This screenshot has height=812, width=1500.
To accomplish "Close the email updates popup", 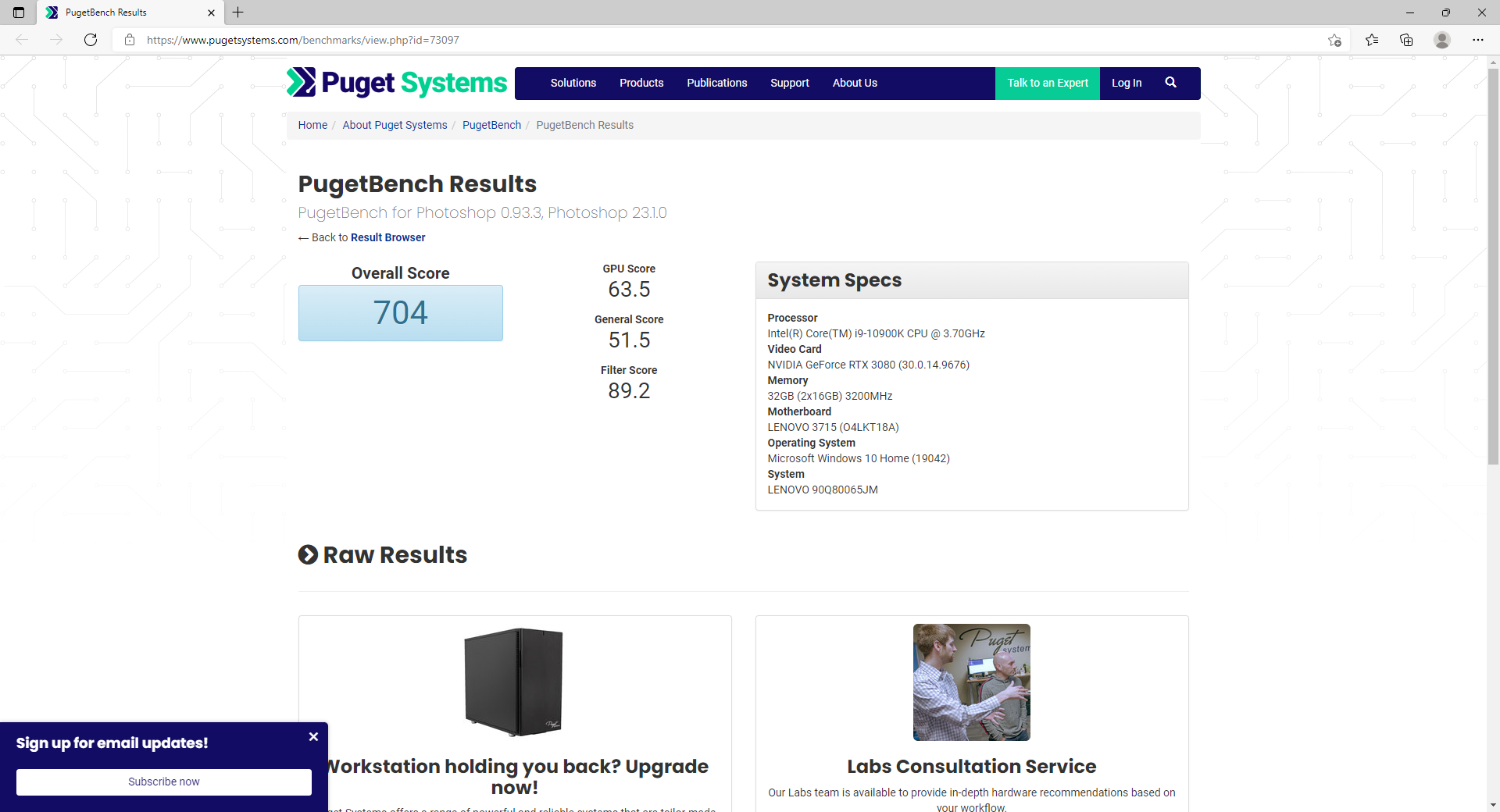I will 313,737.
